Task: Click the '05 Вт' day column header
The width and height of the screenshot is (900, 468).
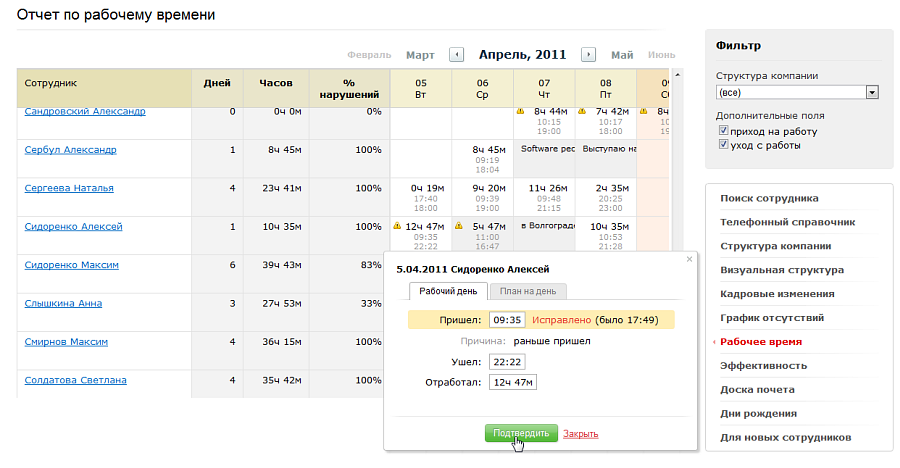Action: pos(421,88)
